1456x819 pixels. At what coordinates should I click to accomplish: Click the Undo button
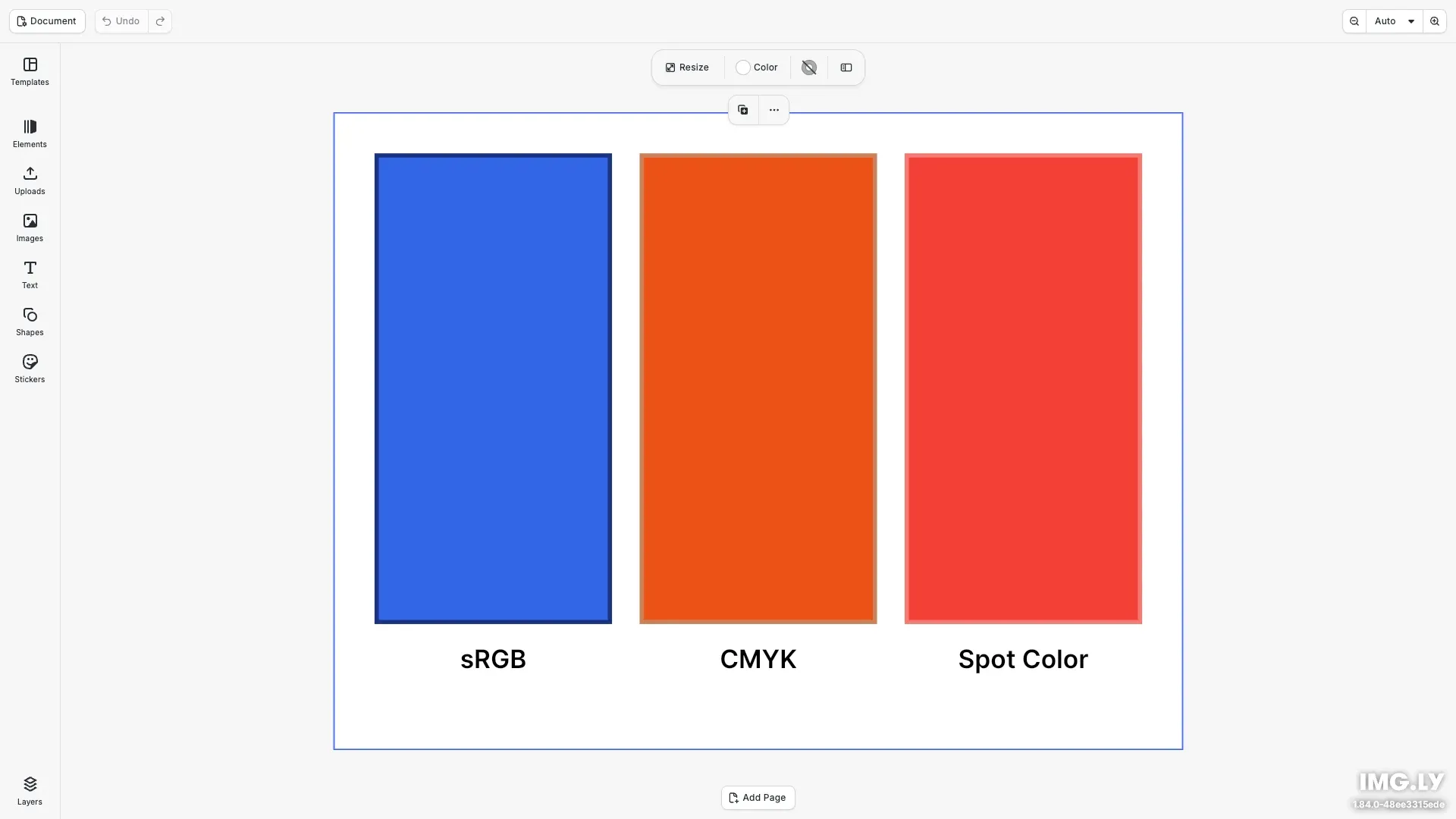tap(121, 21)
